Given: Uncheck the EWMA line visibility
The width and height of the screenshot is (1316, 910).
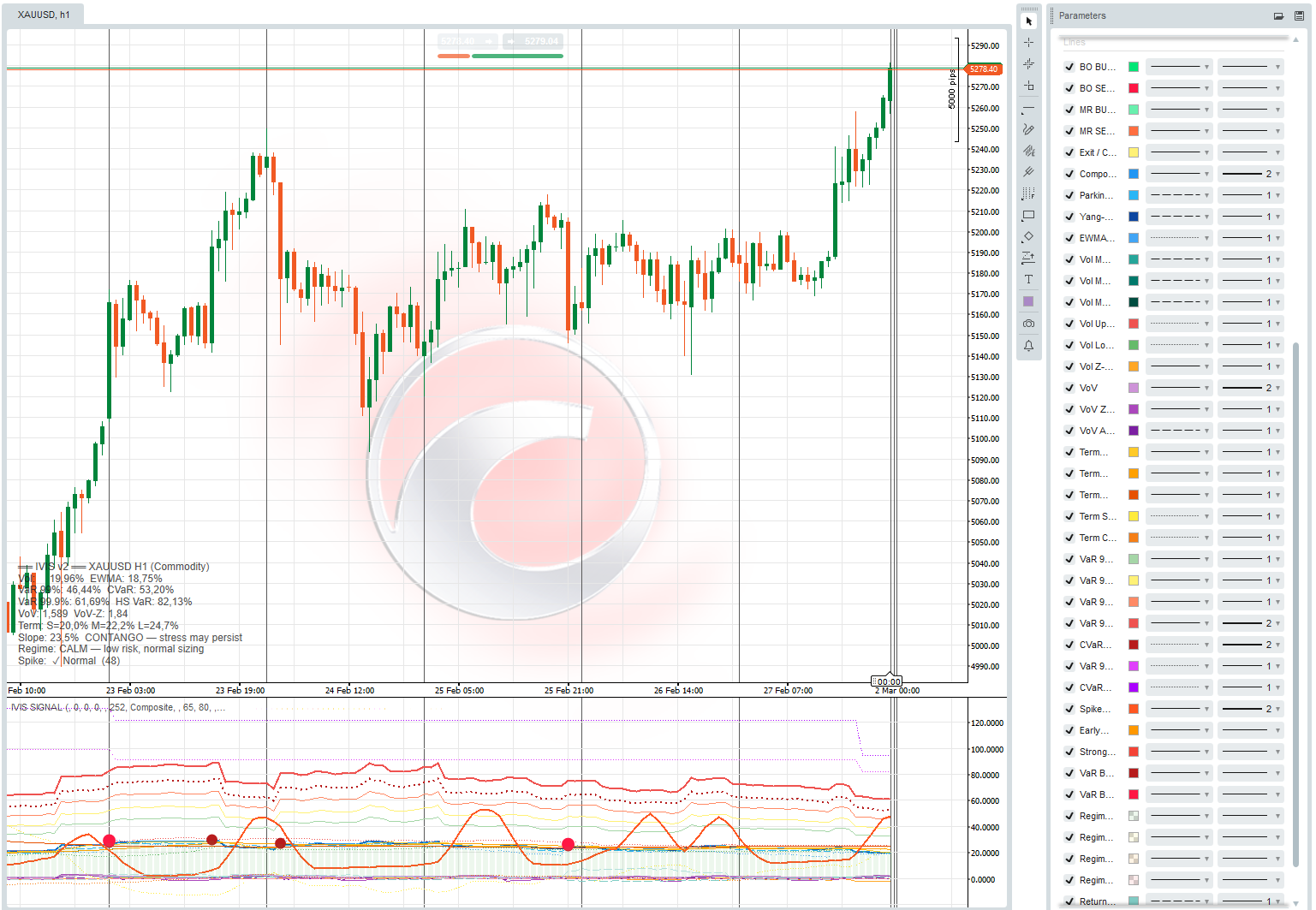Looking at the screenshot, I should coord(1069,238).
